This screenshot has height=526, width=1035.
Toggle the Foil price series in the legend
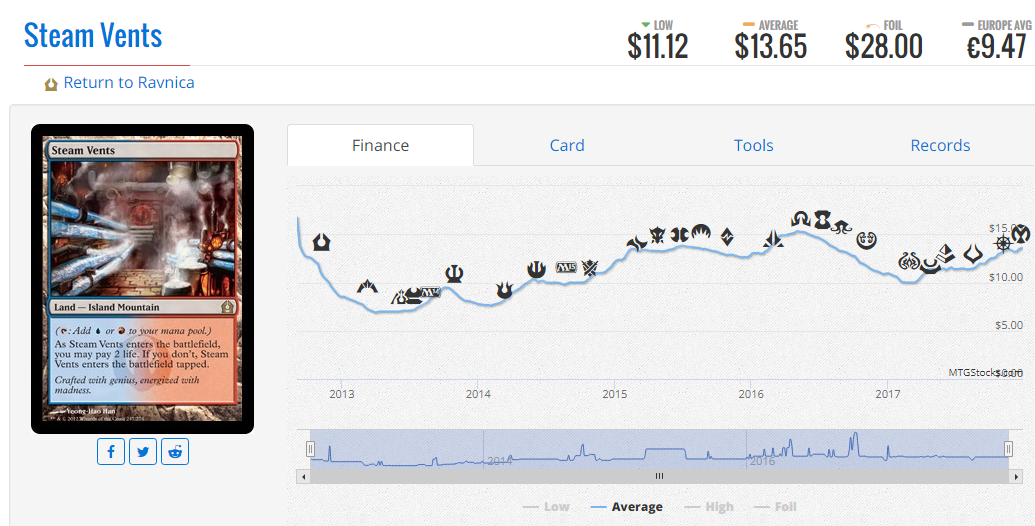[x=775, y=507]
